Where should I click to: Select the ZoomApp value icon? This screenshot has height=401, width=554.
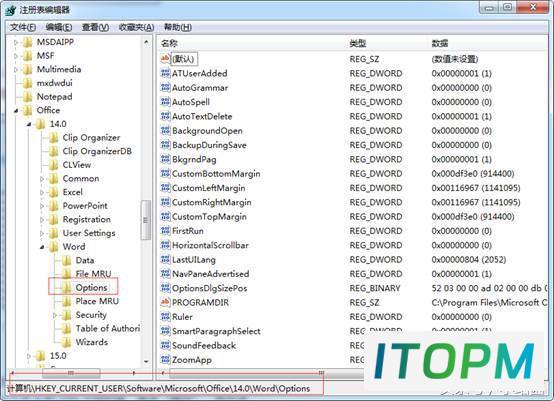165,359
